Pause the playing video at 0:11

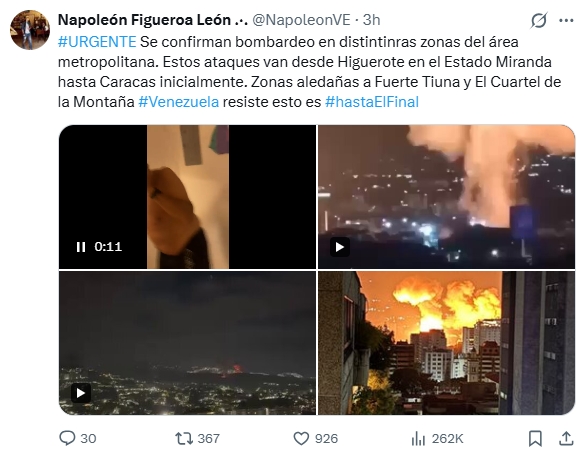coord(81,247)
